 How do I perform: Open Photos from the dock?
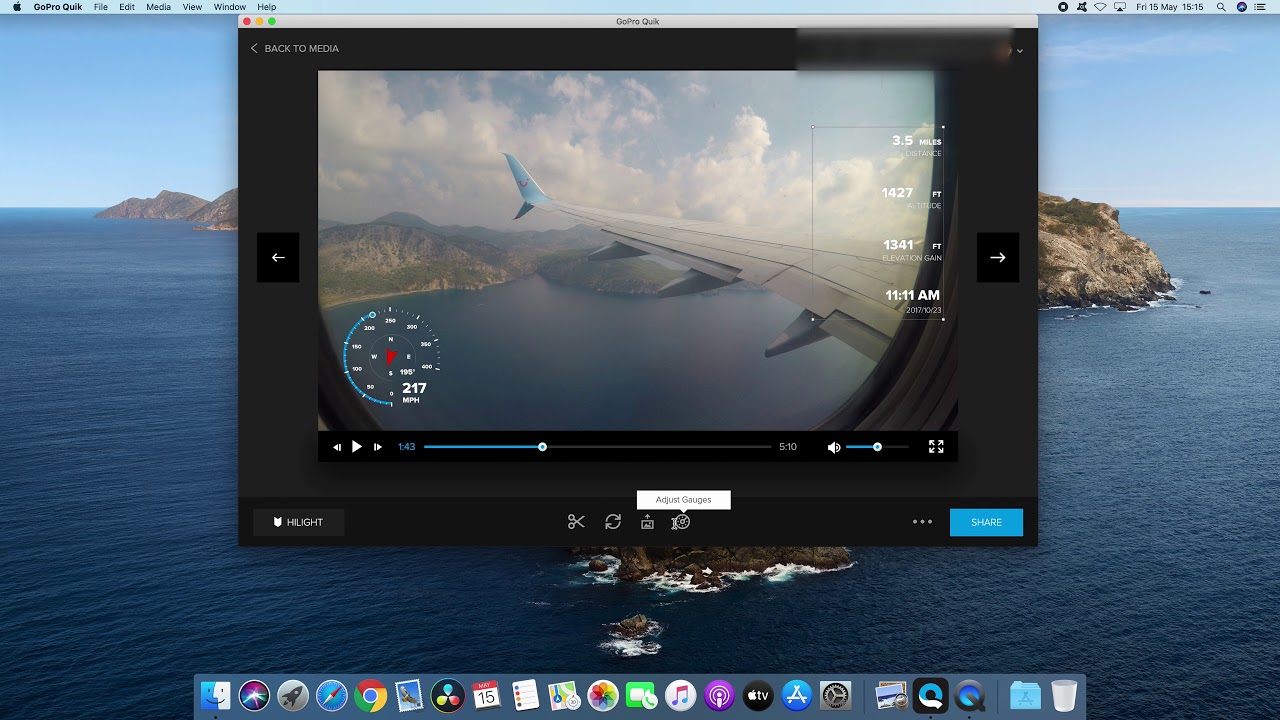(x=603, y=695)
